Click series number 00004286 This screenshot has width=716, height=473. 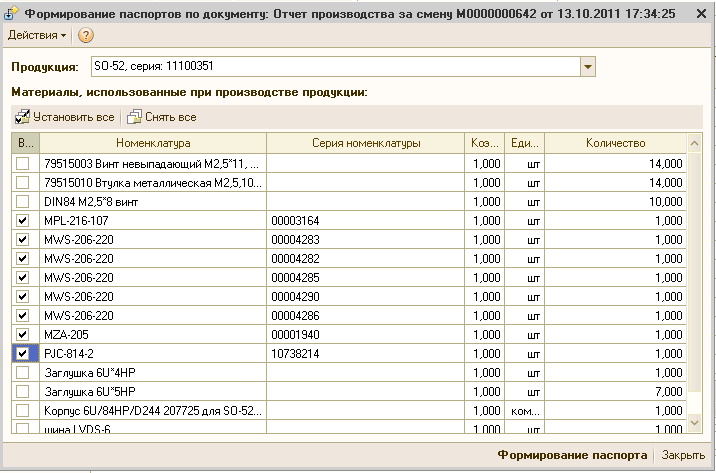click(x=295, y=316)
